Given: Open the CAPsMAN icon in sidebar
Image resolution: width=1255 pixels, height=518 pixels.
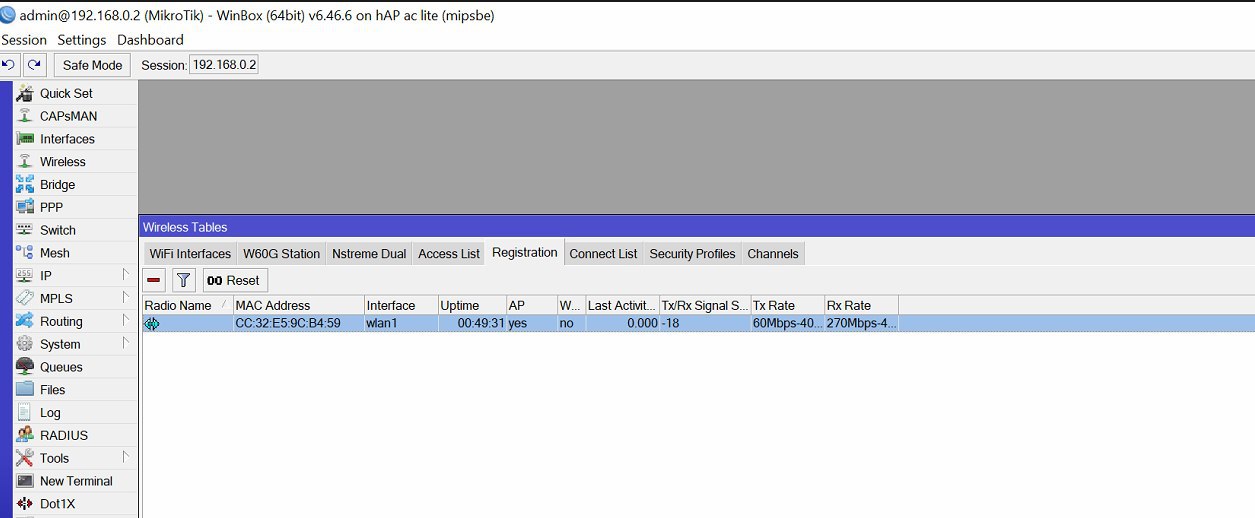Looking at the screenshot, I should (x=25, y=116).
